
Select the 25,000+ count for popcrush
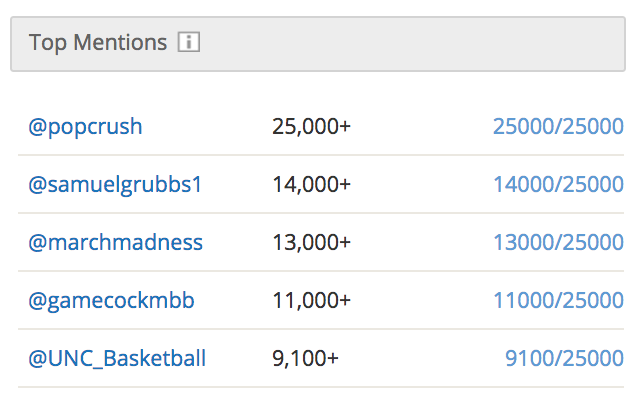[x=311, y=127]
